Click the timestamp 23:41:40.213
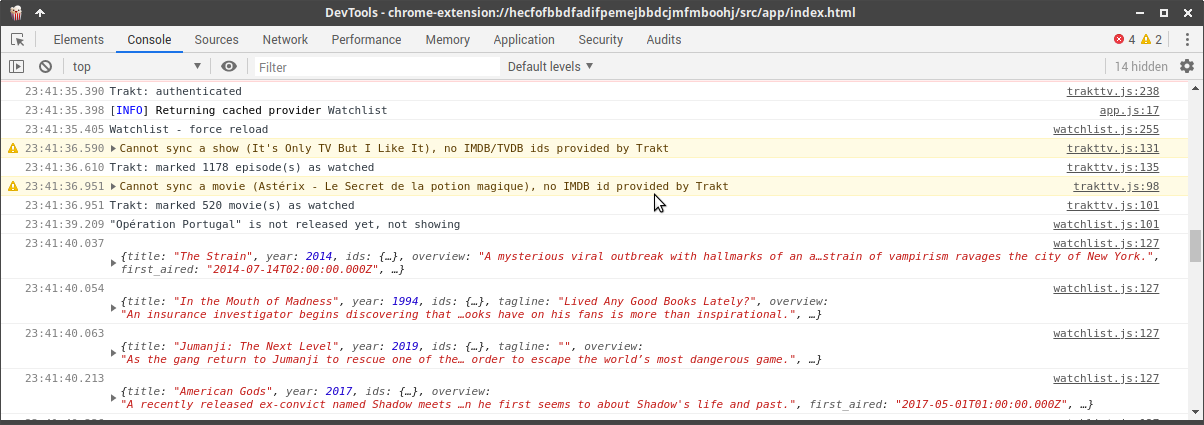 tap(64, 378)
